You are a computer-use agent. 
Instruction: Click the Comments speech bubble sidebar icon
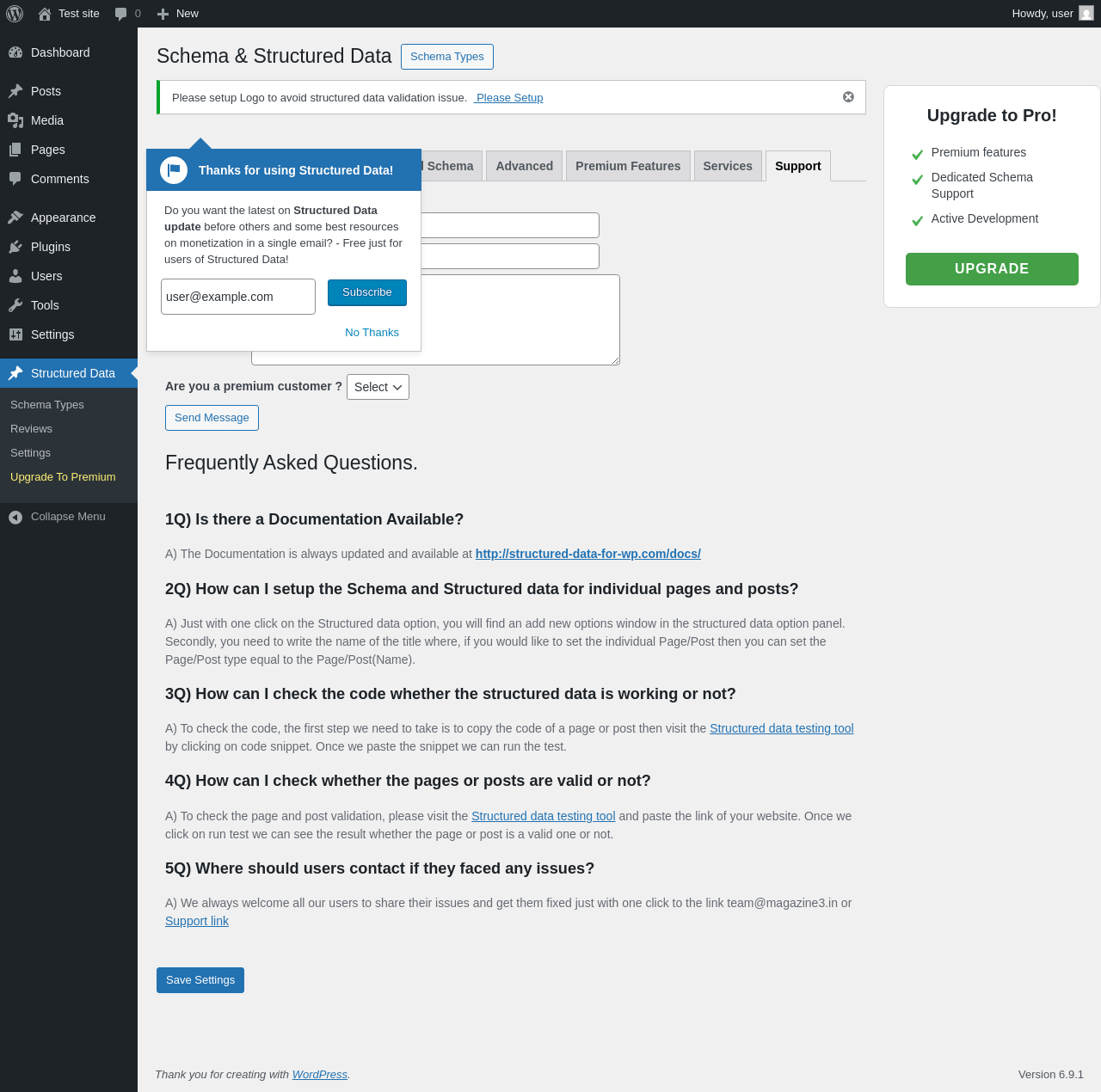click(x=15, y=179)
